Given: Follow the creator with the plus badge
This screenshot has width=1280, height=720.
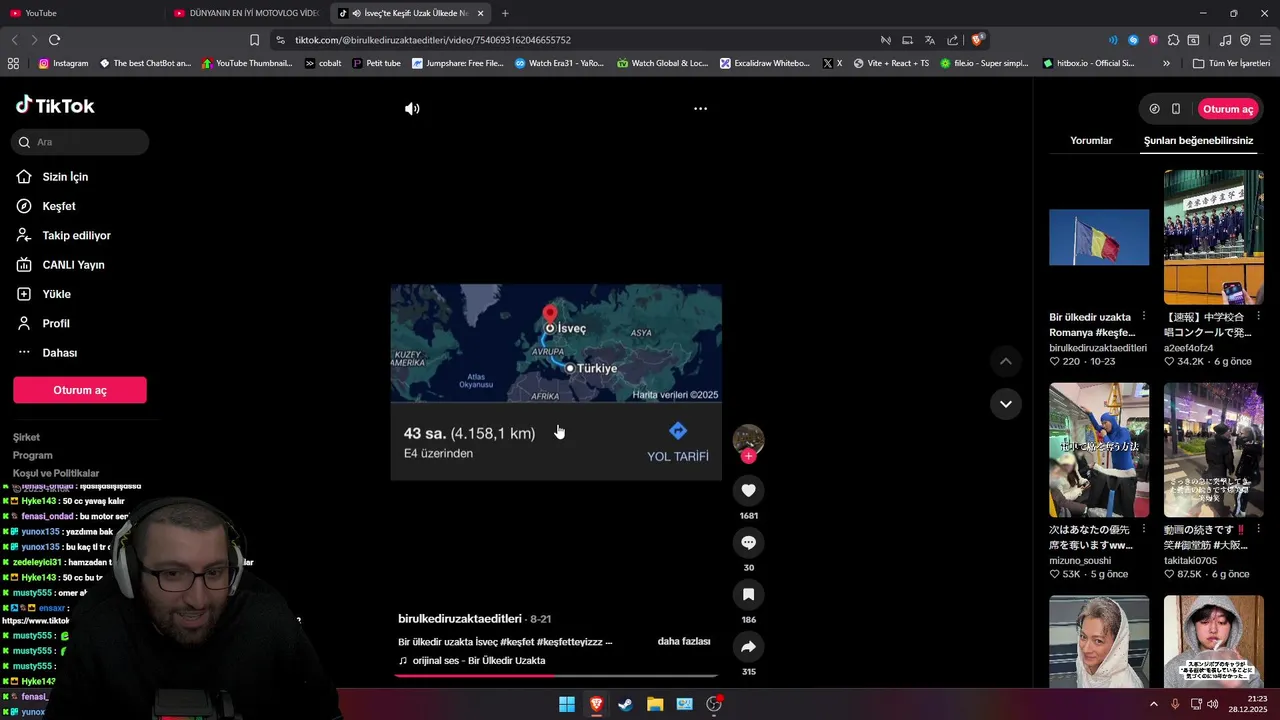Looking at the screenshot, I should [x=748, y=456].
